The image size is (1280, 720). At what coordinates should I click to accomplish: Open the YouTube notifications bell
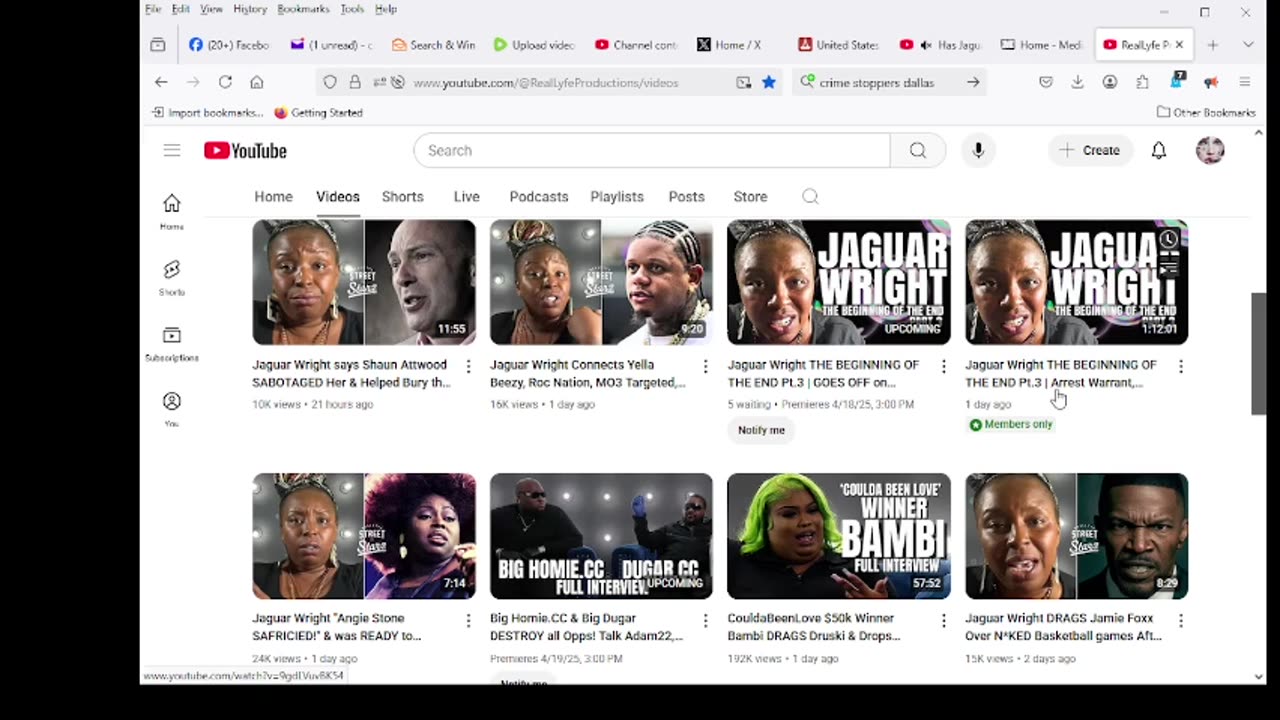[1159, 150]
